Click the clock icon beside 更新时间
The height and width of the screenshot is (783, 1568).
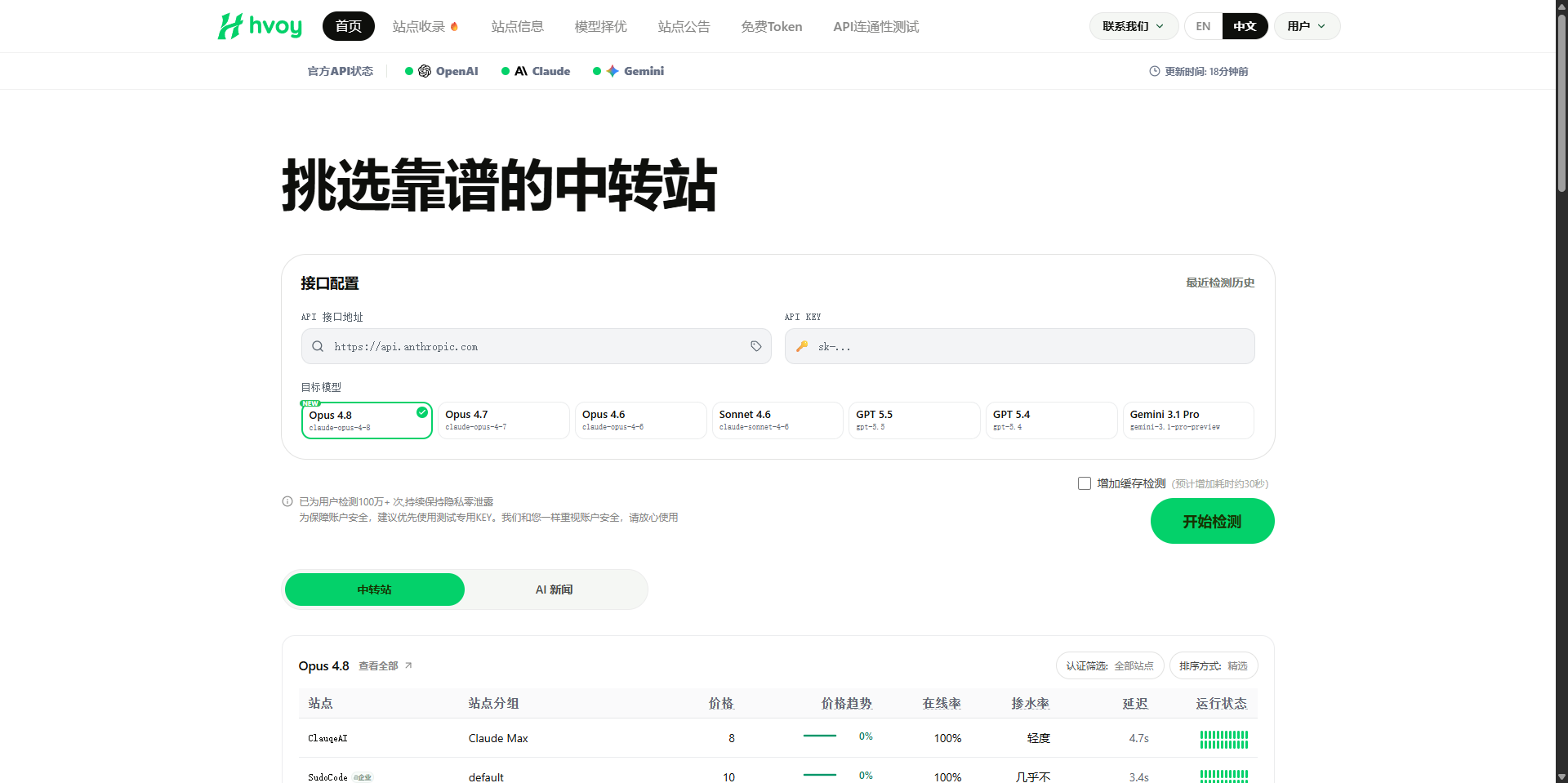coord(1155,71)
